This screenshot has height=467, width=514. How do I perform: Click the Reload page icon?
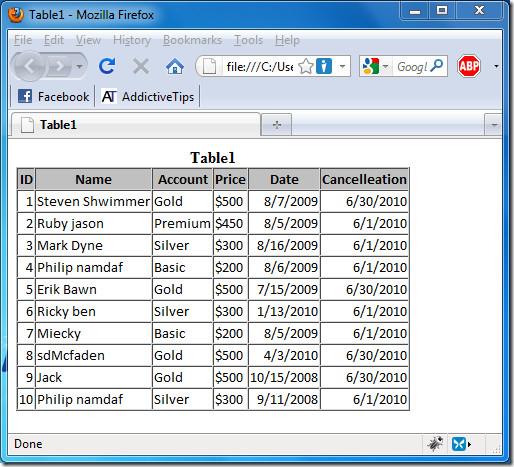pos(107,66)
